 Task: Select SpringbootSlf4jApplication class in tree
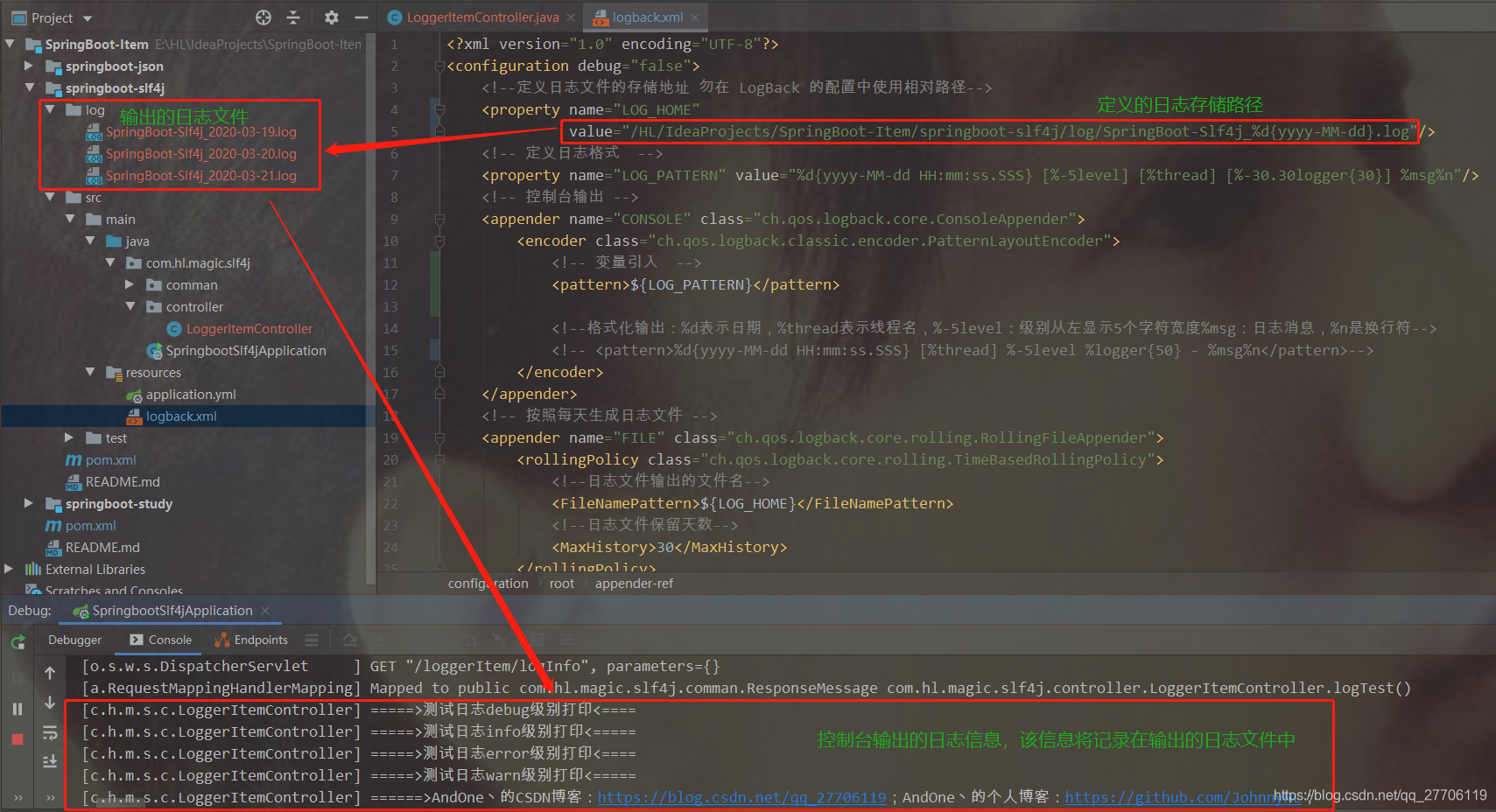[x=236, y=350]
